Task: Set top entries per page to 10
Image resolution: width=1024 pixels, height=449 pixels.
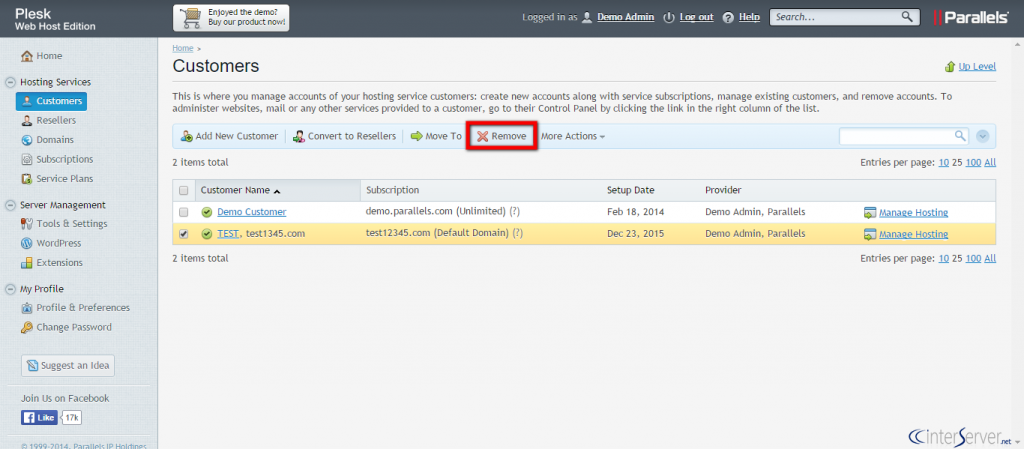Action: coord(944,163)
